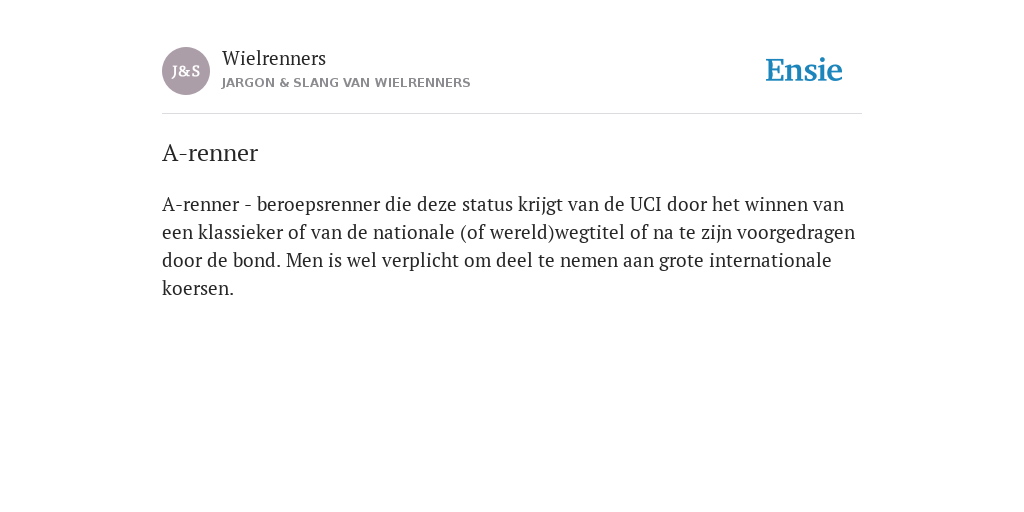Click the word beroepsrenner in the definition

click(318, 205)
